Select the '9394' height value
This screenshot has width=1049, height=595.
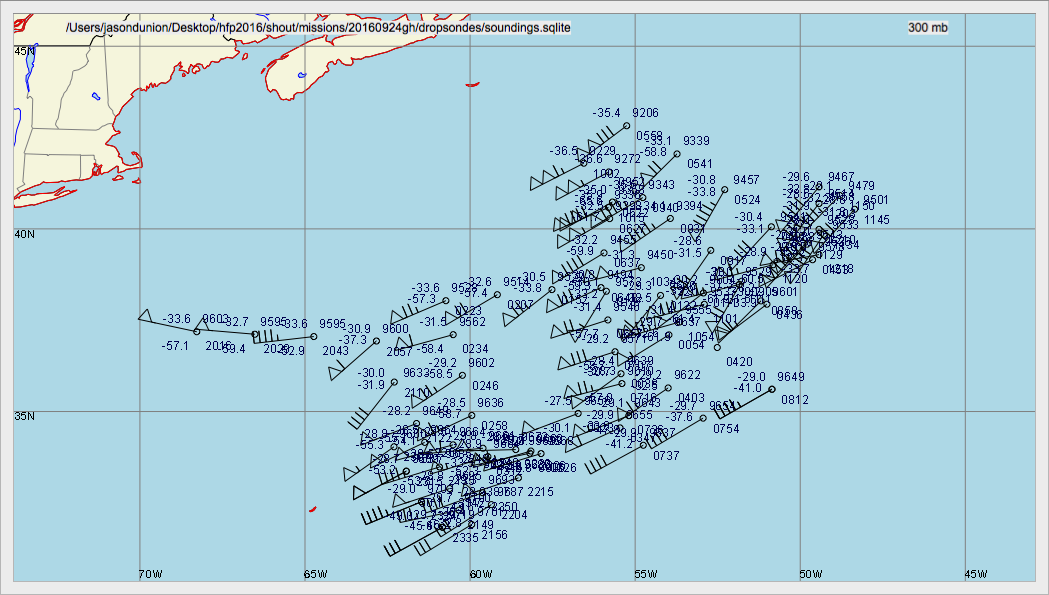tap(688, 206)
